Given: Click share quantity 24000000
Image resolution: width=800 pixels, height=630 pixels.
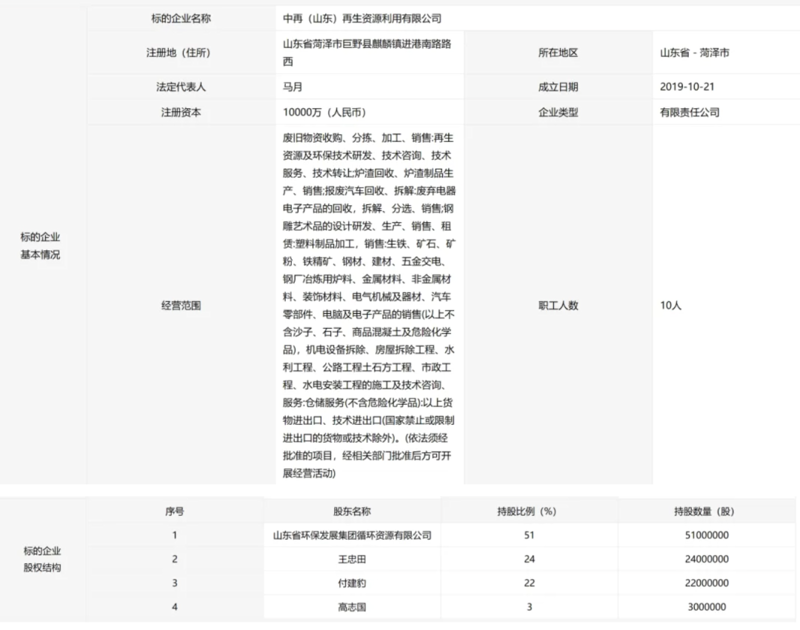Looking at the screenshot, I should (x=707, y=559).
